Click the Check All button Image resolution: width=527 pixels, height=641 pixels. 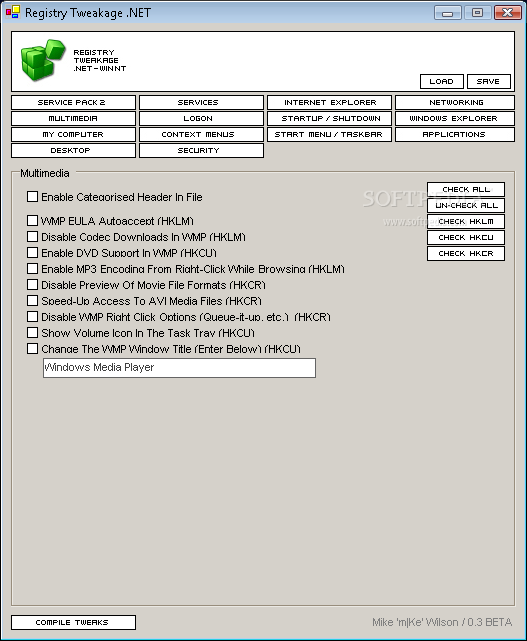tap(466, 189)
